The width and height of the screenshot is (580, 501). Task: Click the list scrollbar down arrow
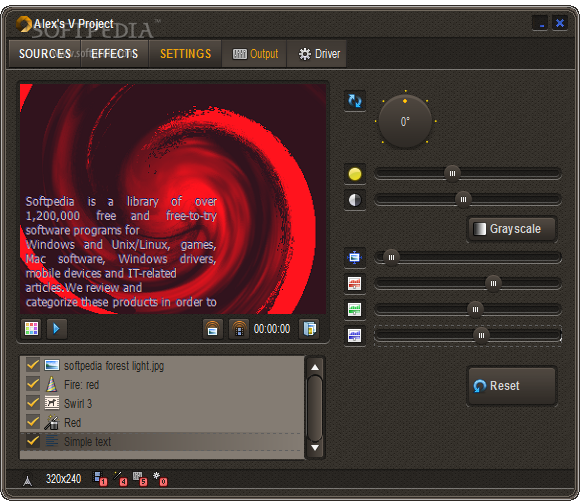point(315,448)
